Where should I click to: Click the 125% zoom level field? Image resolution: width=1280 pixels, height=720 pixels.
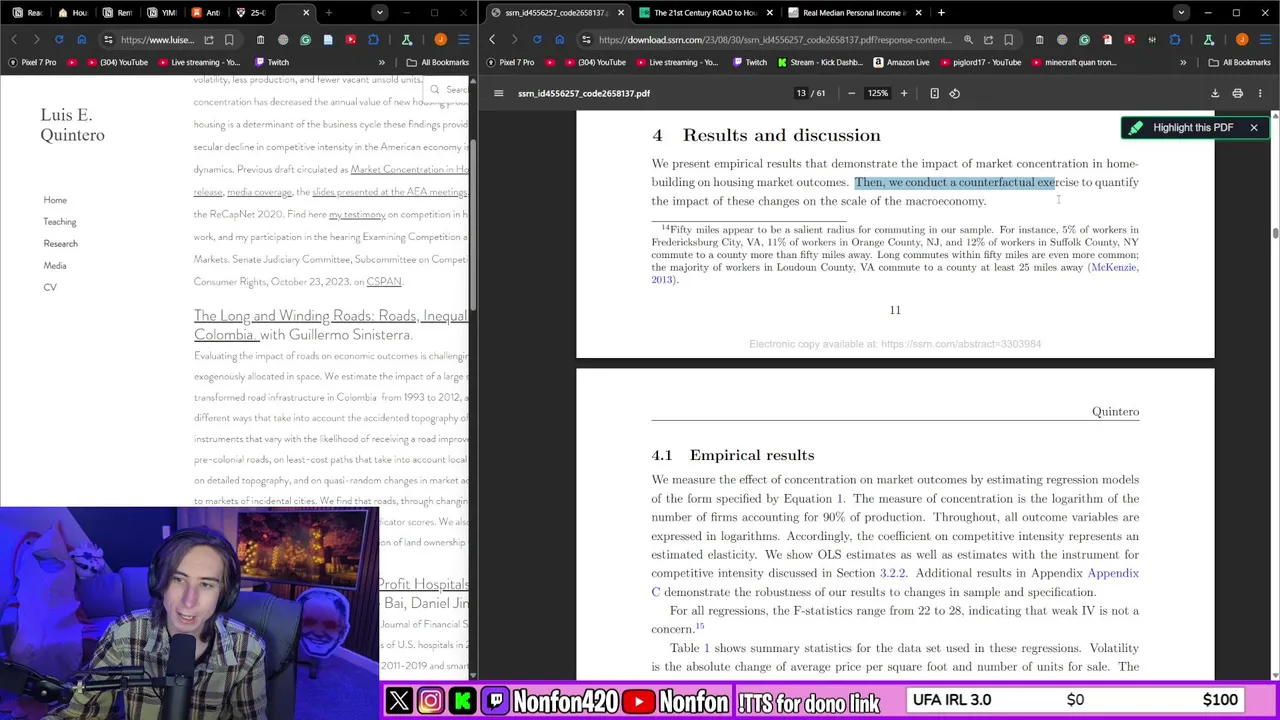click(877, 93)
